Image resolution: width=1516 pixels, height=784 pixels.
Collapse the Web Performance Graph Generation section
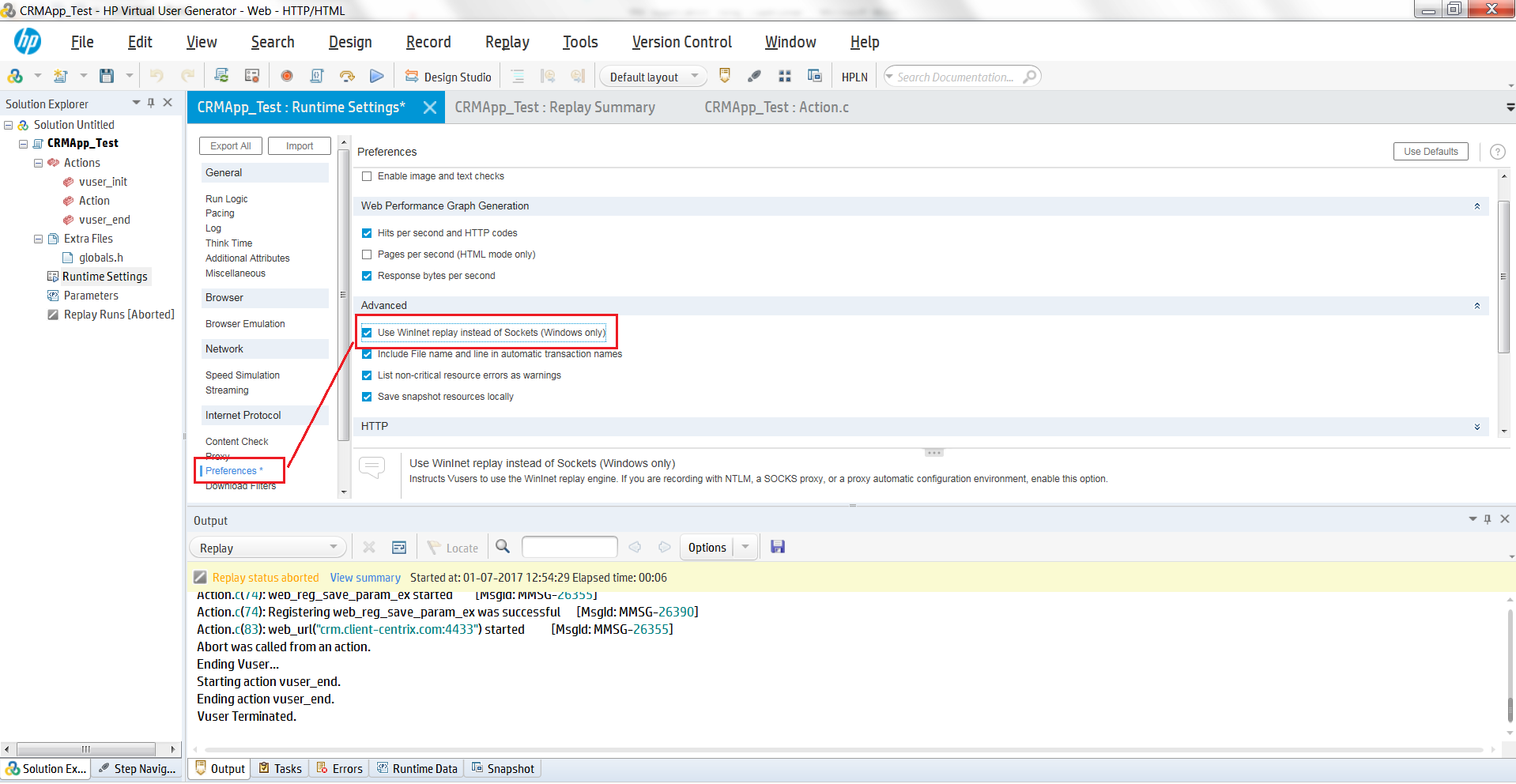click(1476, 206)
